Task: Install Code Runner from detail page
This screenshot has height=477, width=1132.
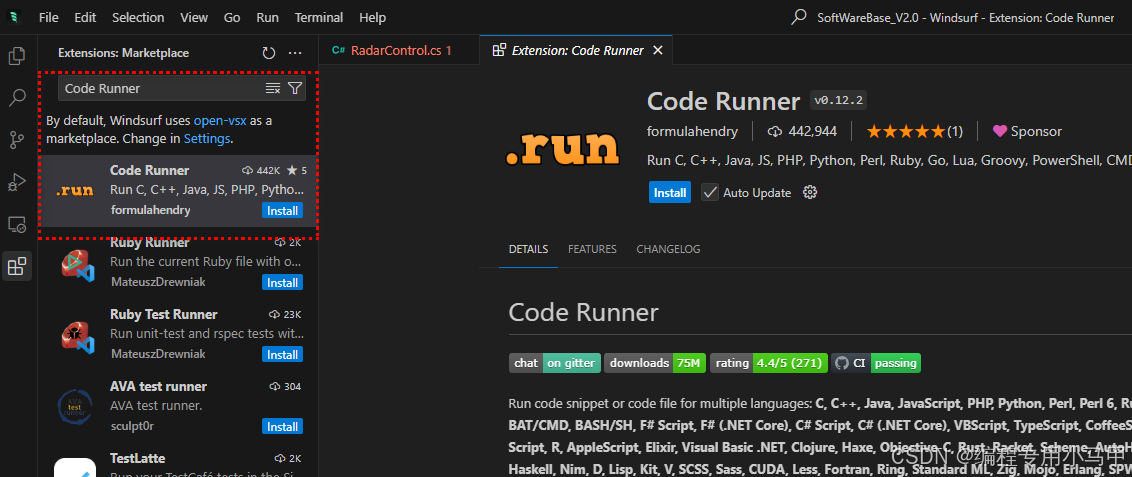Action: click(x=670, y=193)
